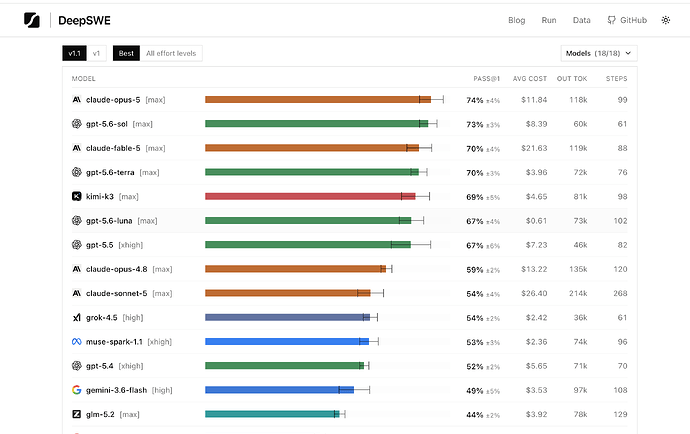Click the model name gemini-3.6-flash

click(116, 390)
